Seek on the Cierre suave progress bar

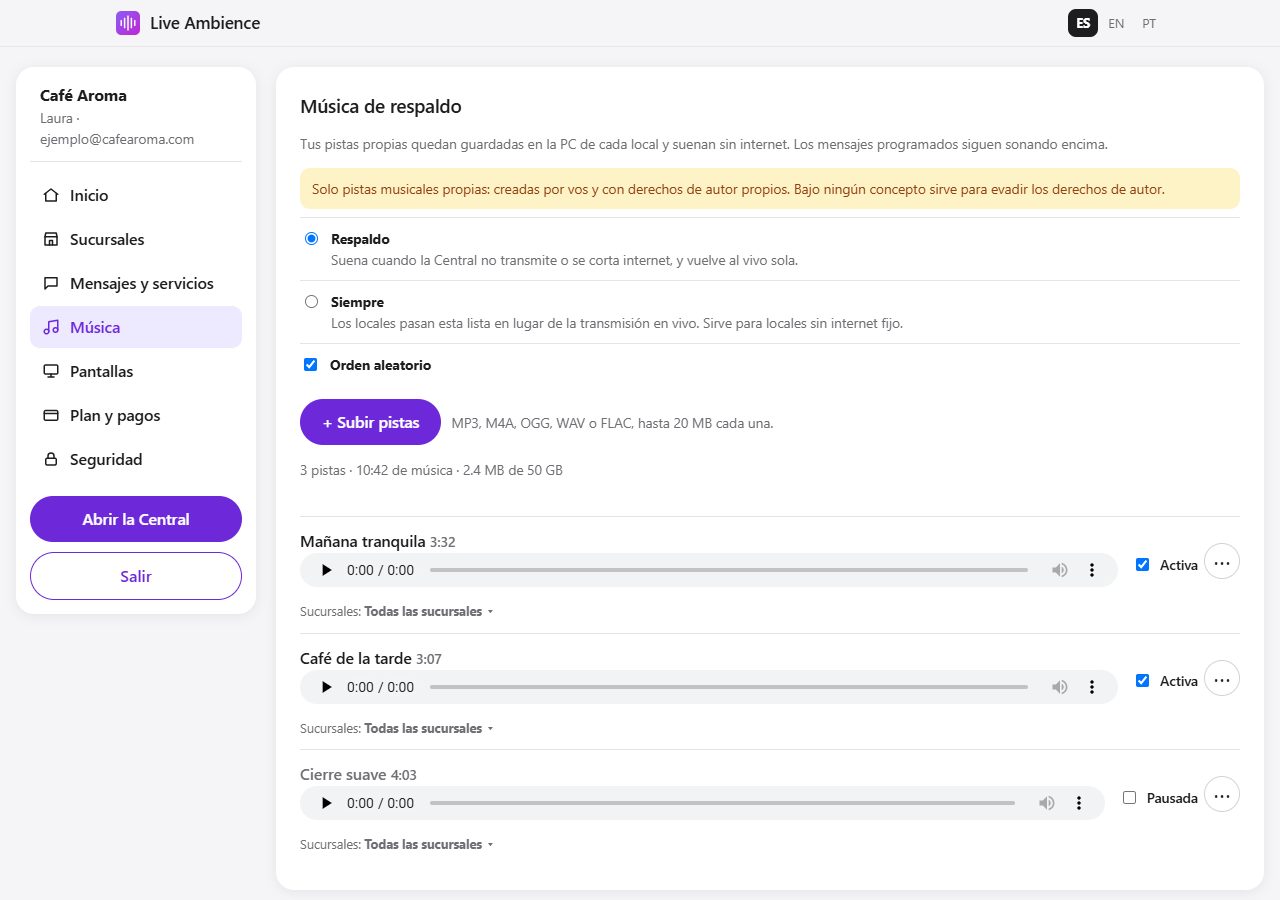[x=722, y=803]
